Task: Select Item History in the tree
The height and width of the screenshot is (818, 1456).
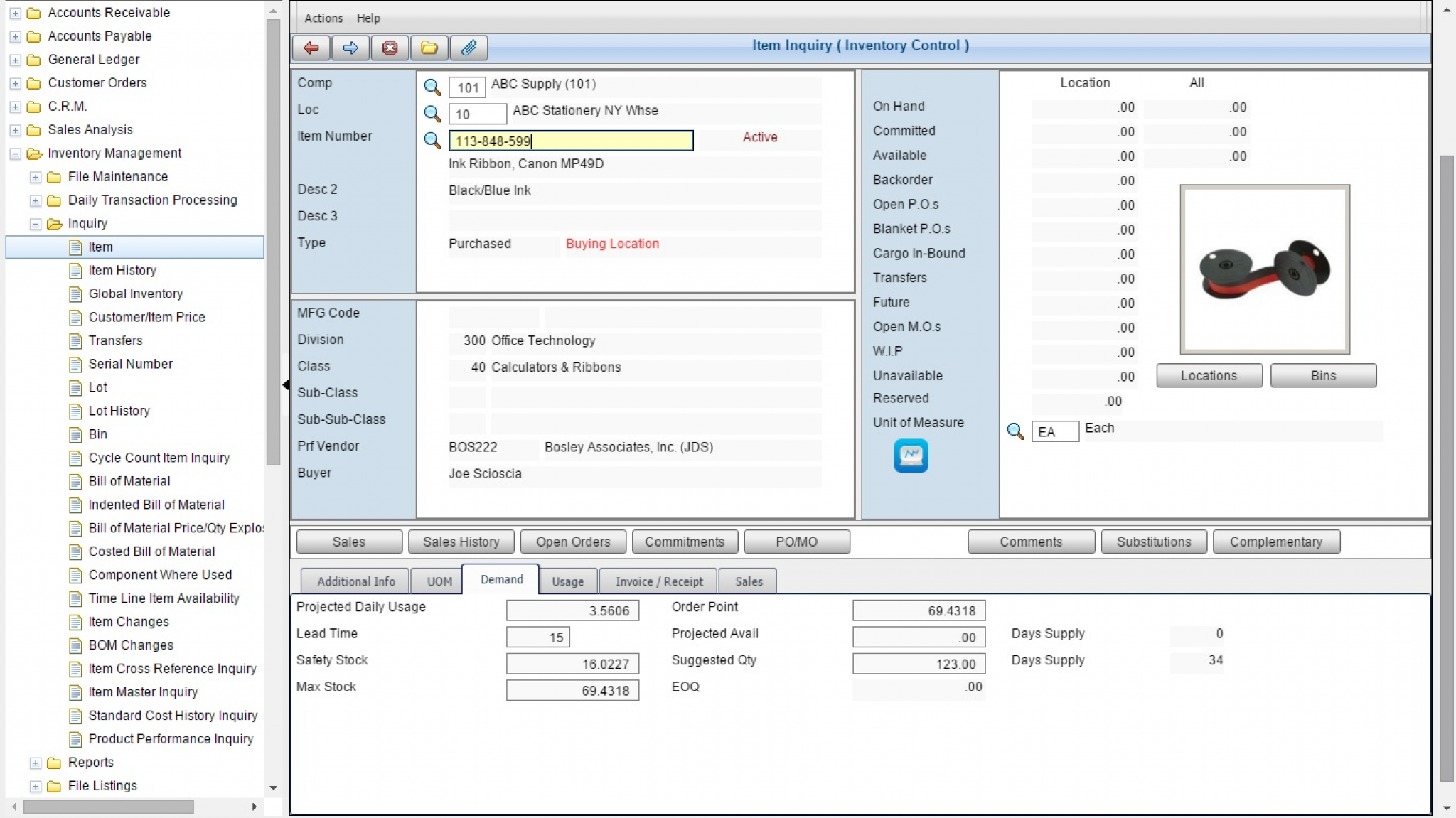Action: (x=122, y=270)
